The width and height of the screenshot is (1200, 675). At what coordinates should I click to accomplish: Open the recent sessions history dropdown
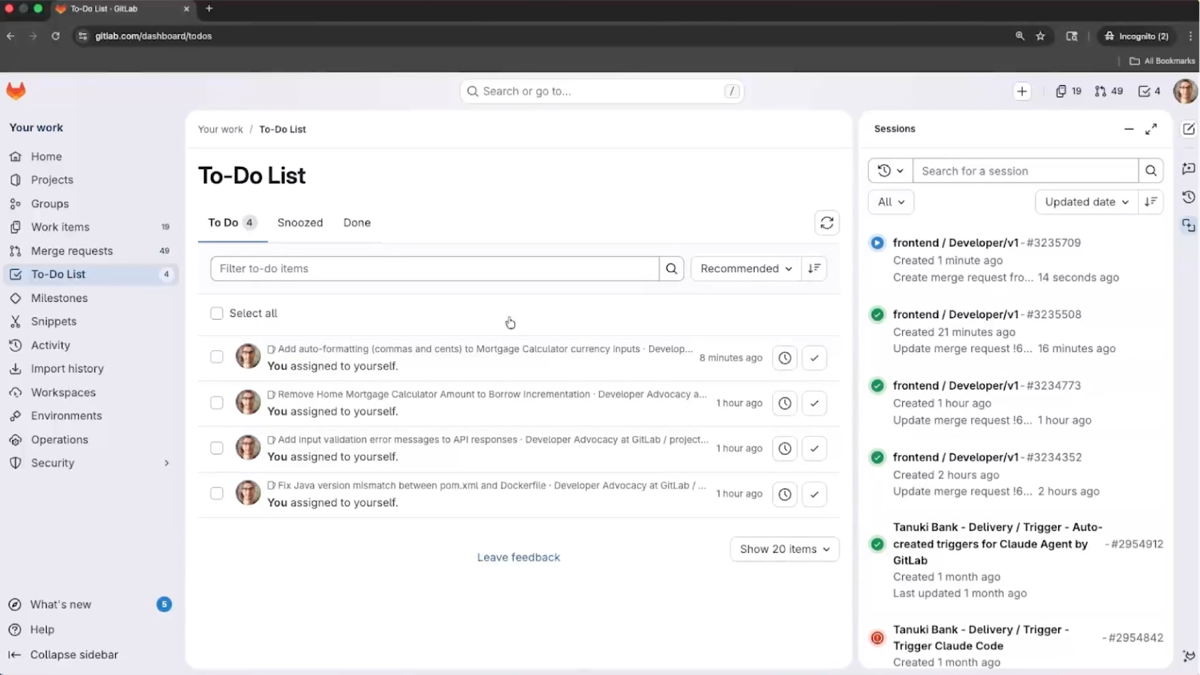pyautogui.click(x=890, y=171)
